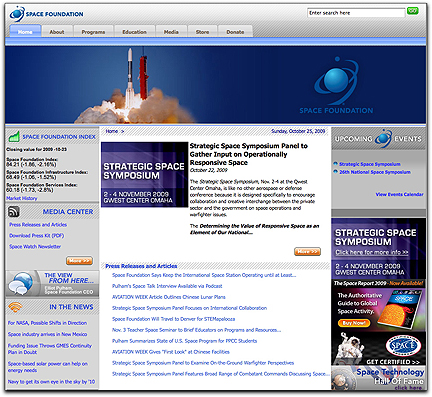This screenshot has height=397, width=432.
Task: Click the Press Releases and Articles section heading
Action: 141,266
